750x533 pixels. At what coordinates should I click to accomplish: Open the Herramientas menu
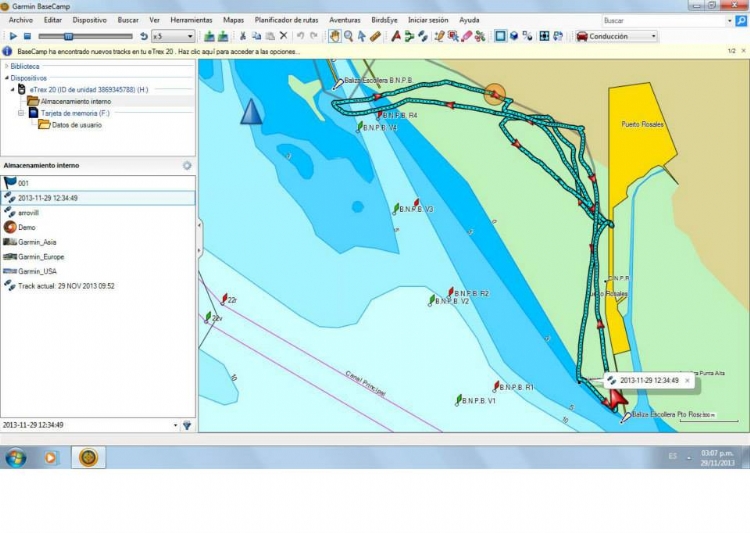(191, 20)
